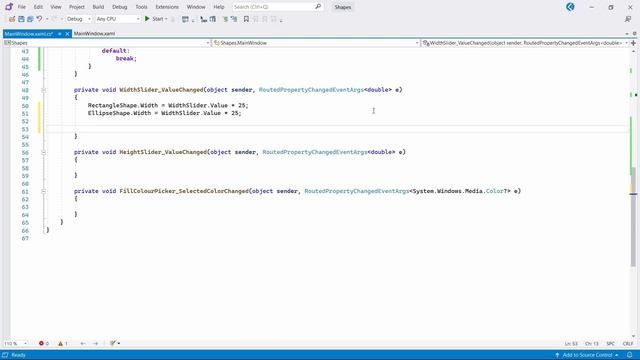The width and height of the screenshot is (640, 360).
Task: Open the Tools menu
Action: click(x=141, y=7)
